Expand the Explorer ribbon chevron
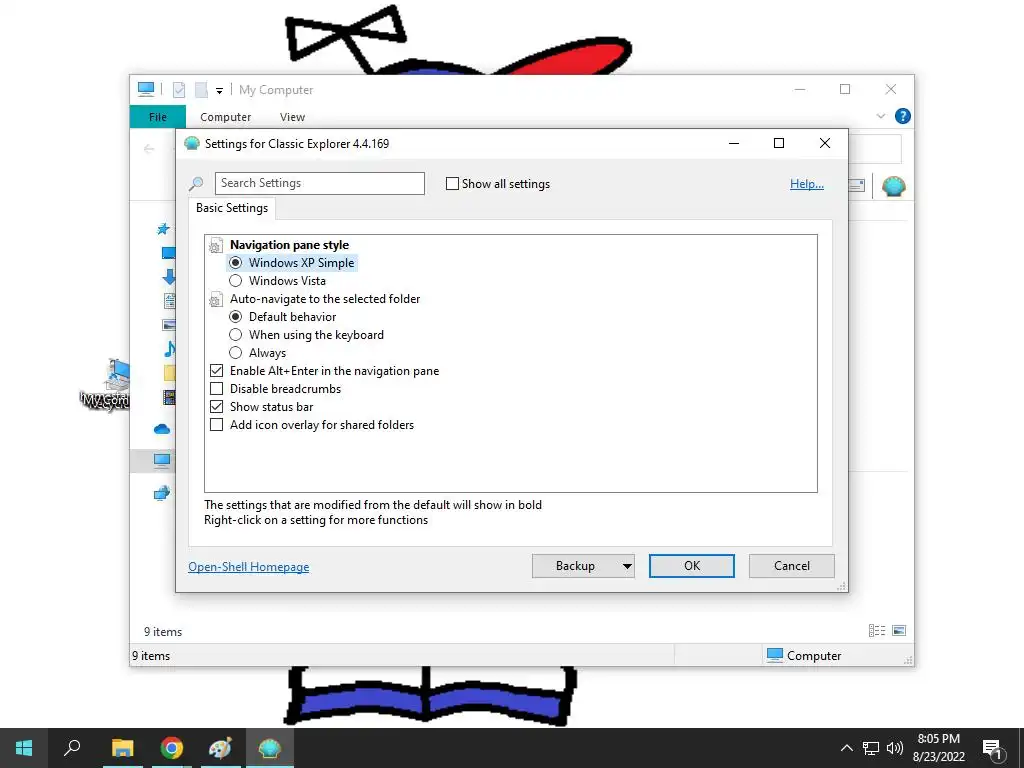This screenshot has width=1024, height=768. [880, 116]
